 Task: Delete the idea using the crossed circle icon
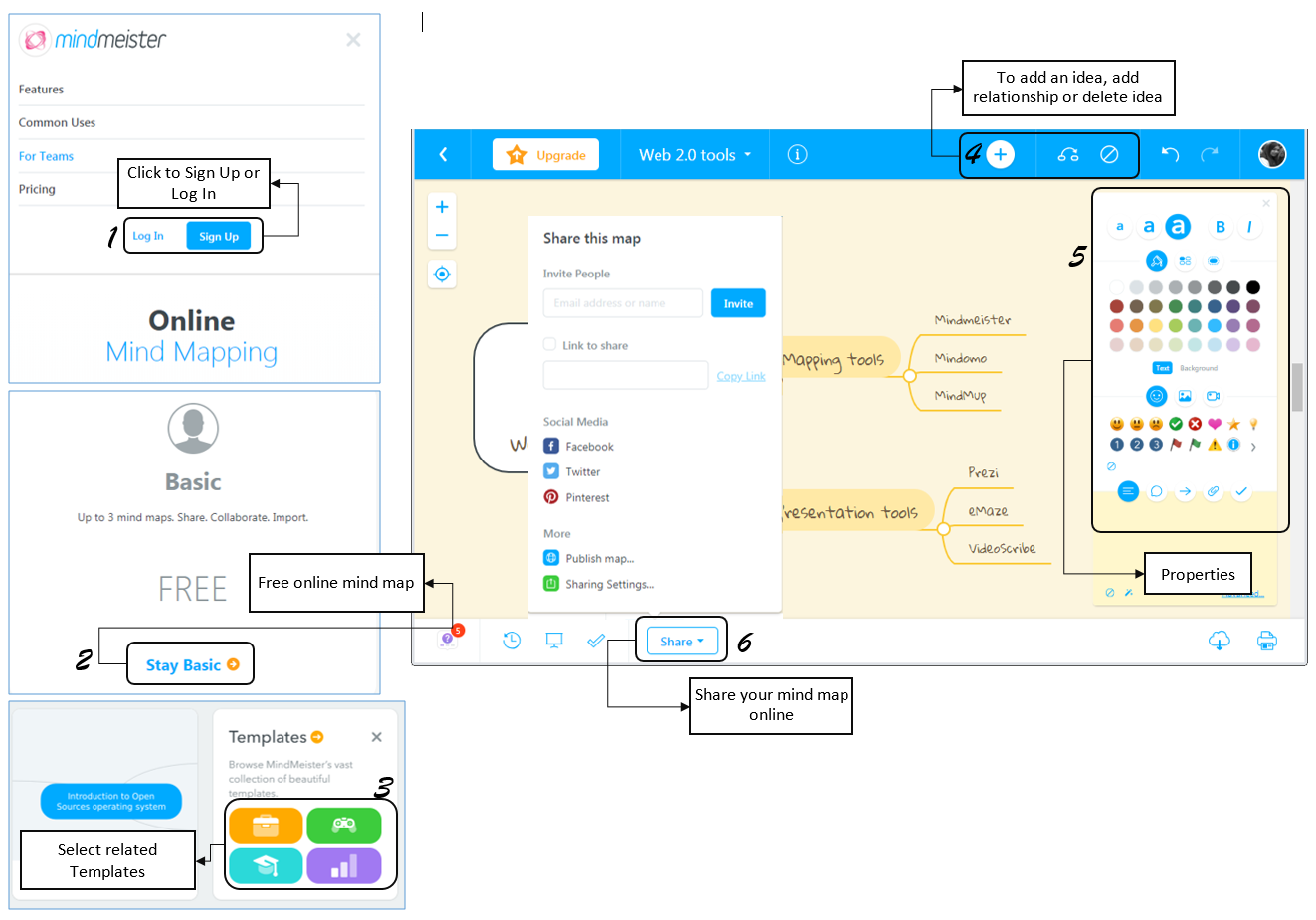tap(1109, 155)
